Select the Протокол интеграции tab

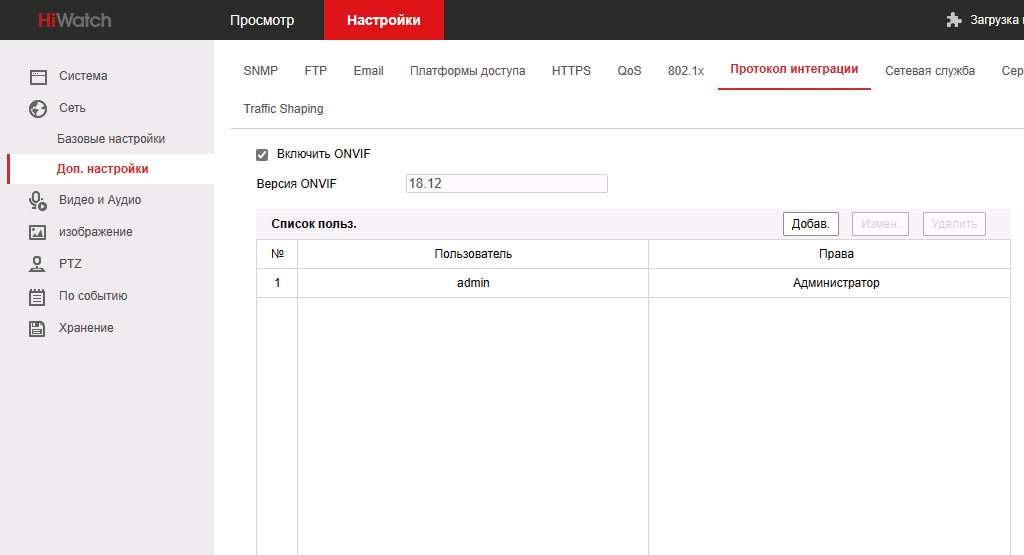pos(794,69)
